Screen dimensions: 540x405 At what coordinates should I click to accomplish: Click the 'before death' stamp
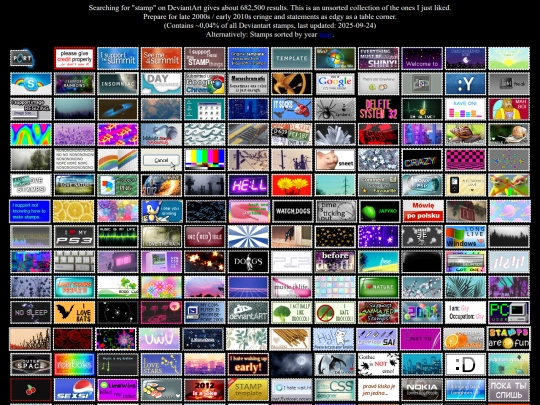click(x=335, y=262)
